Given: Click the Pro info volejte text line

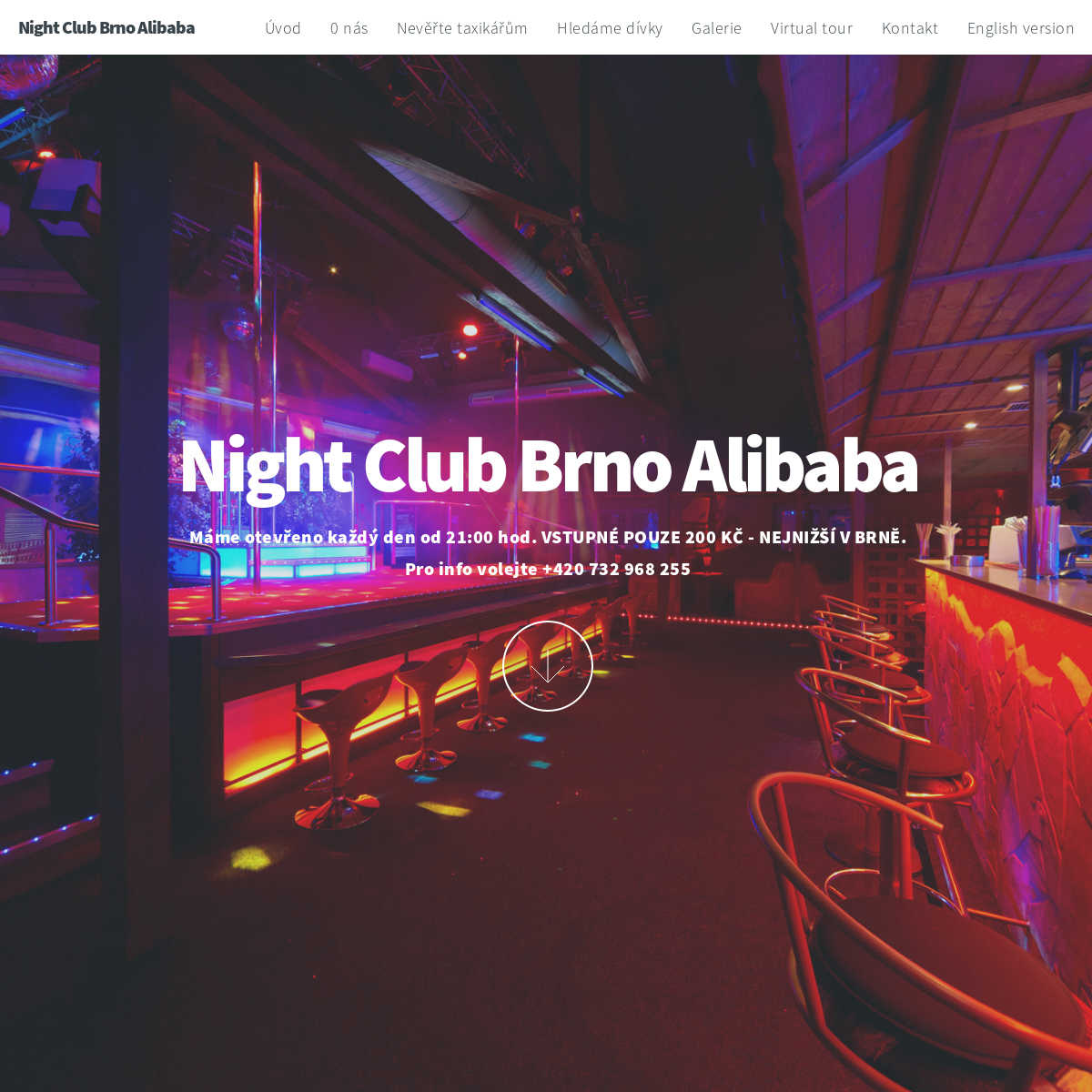Looking at the screenshot, I should point(548,569).
